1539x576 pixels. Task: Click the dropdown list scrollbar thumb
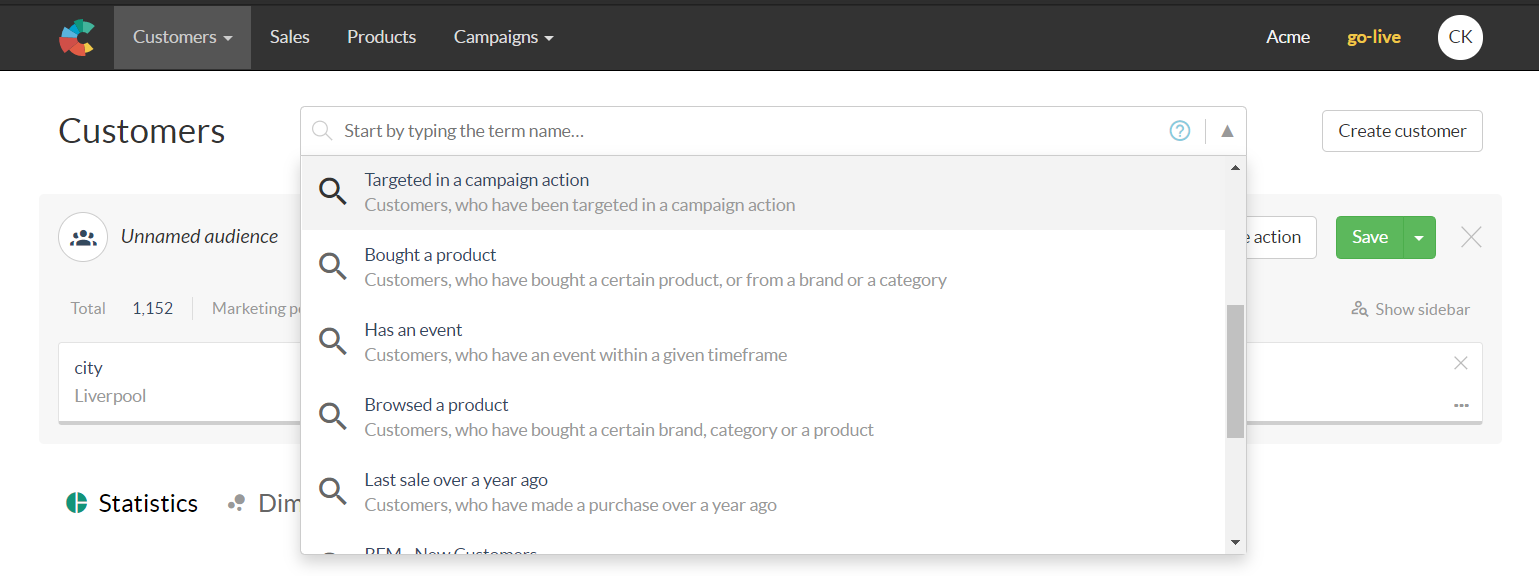coord(1235,370)
